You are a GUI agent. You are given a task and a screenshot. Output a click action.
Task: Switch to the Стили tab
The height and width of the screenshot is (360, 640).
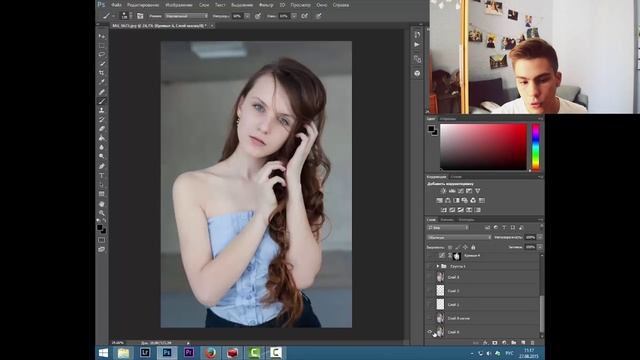[456, 177]
